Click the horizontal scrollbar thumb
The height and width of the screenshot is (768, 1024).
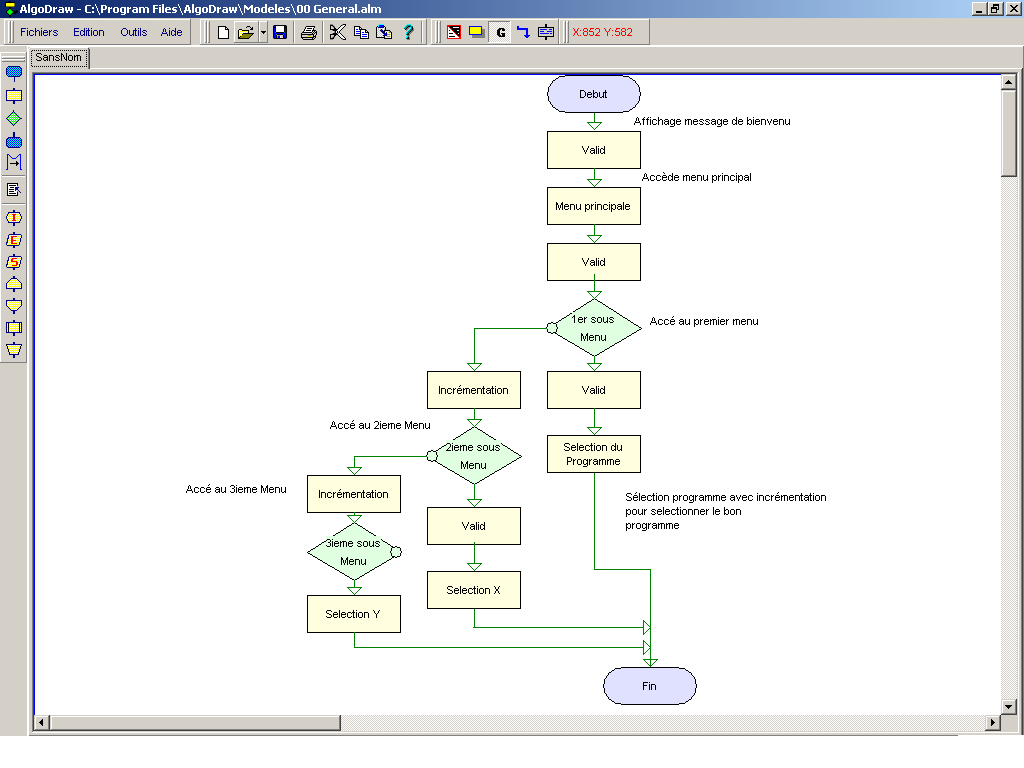195,722
